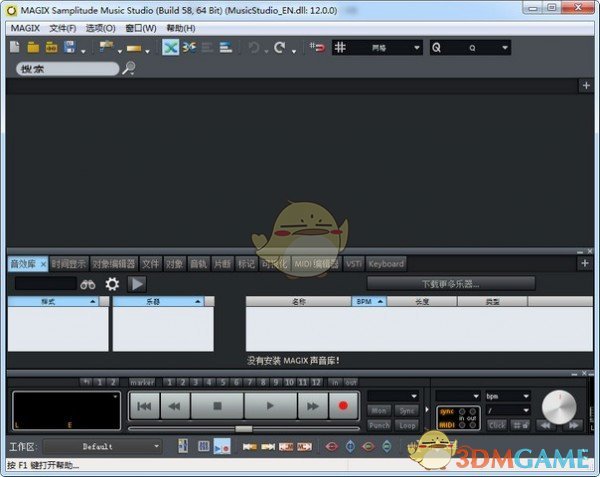Toggle the metronome Click button
The width and height of the screenshot is (600, 477).
(497, 425)
